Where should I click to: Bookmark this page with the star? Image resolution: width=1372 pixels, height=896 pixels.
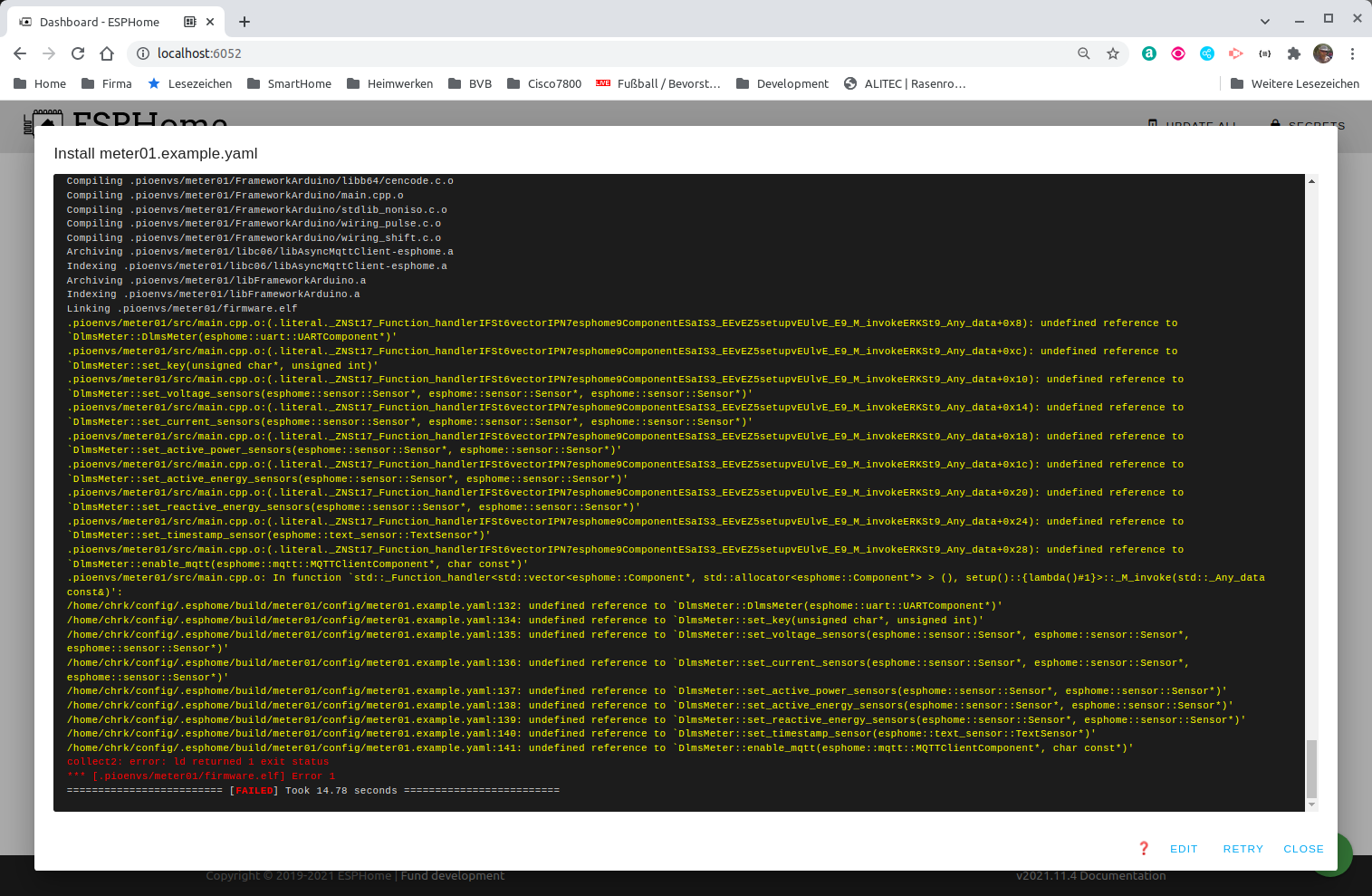pyautogui.click(x=1113, y=53)
